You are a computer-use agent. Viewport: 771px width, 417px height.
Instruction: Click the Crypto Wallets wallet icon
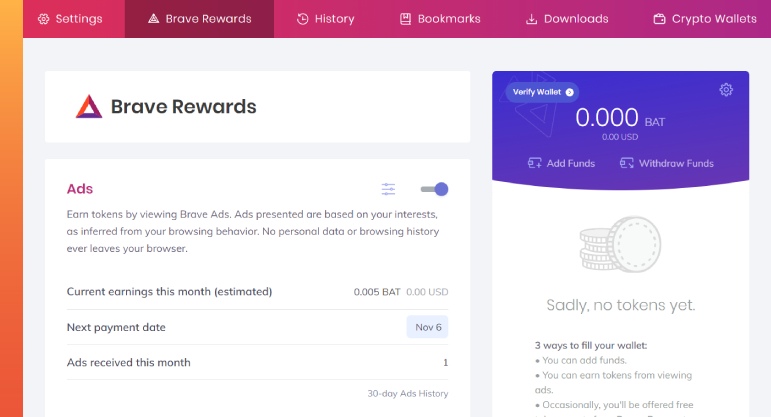(659, 19)
